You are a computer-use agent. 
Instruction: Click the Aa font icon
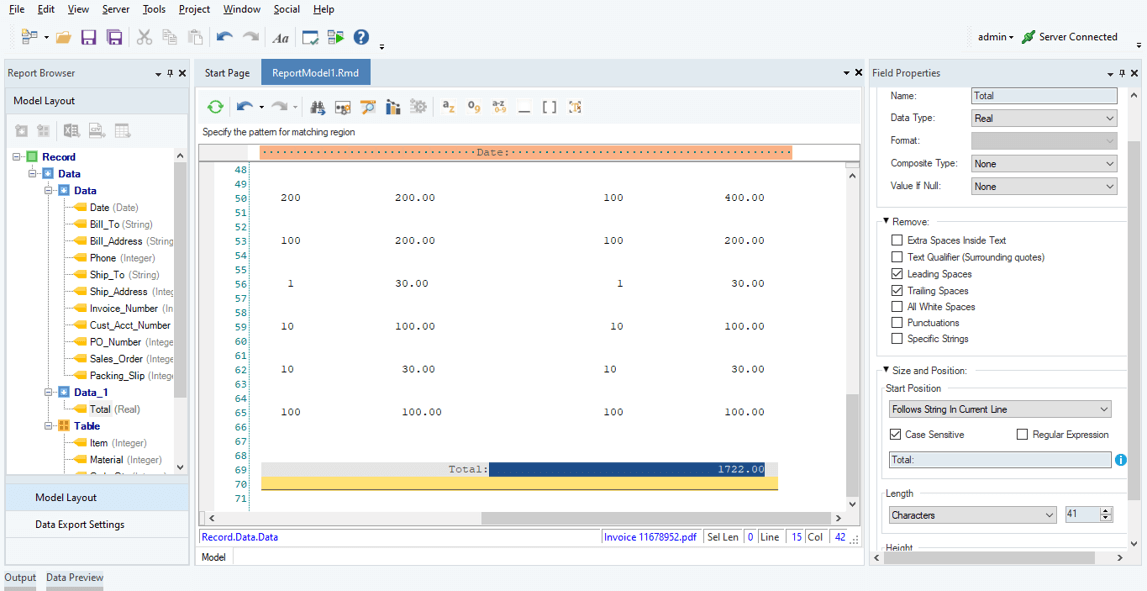click(280, 38)
